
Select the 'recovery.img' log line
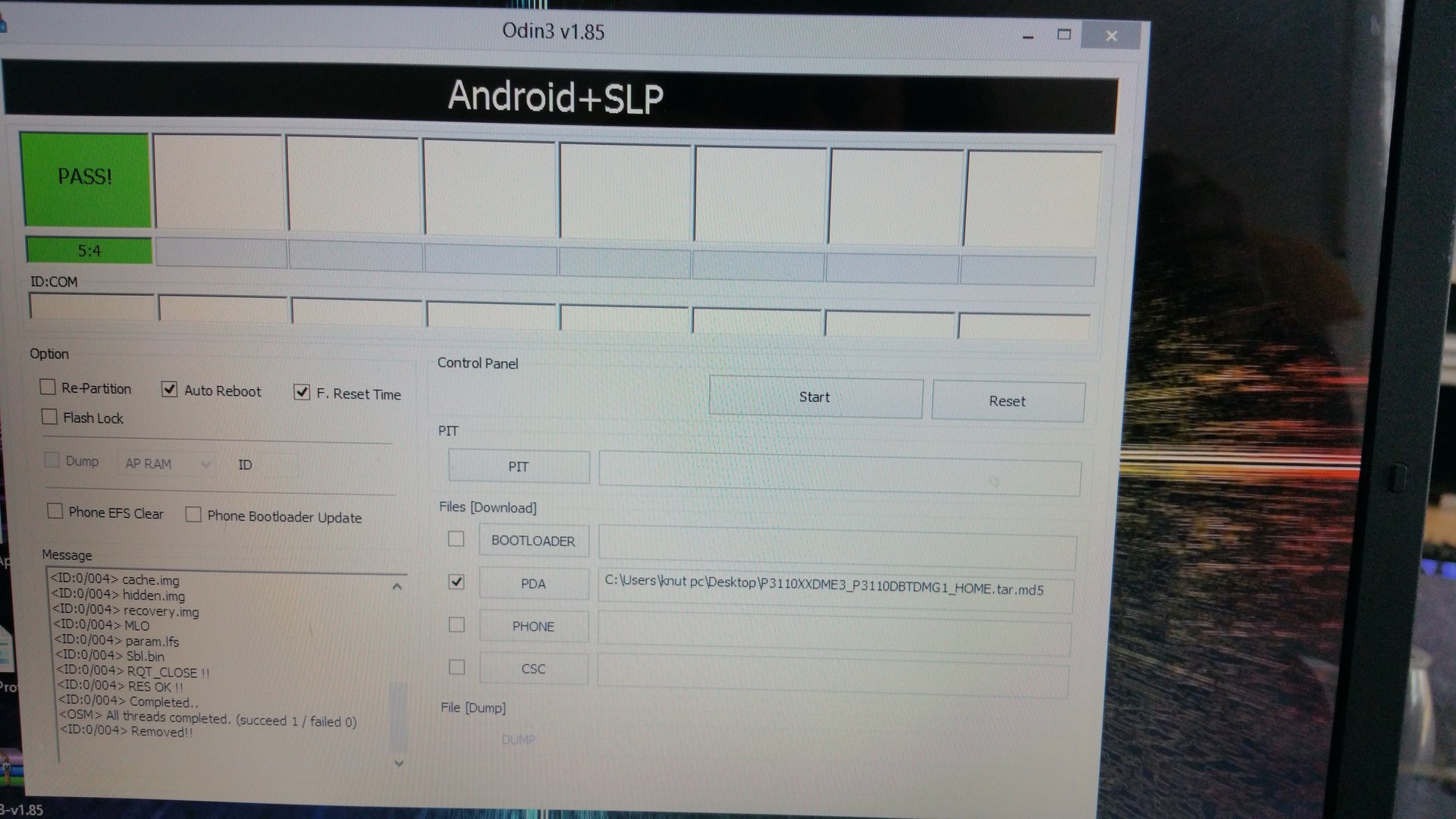coord(126,610)
